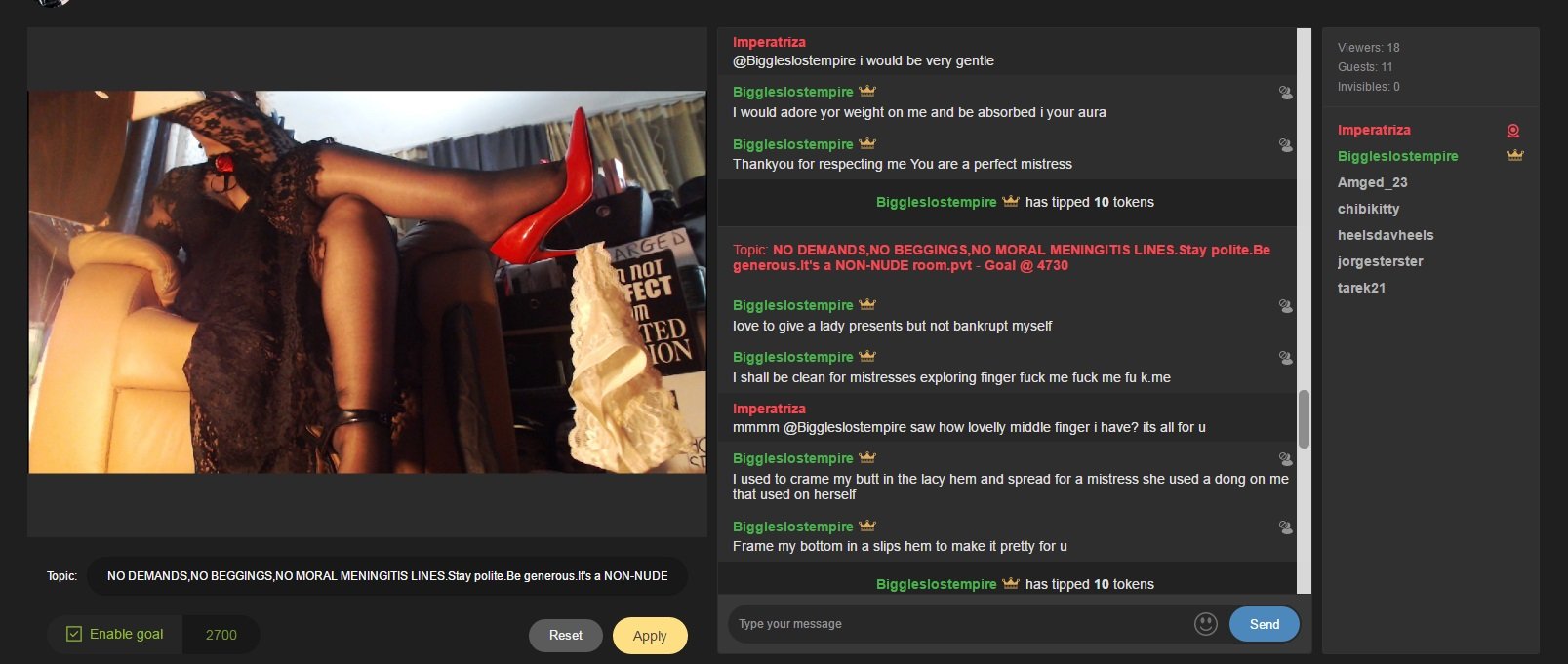Click the crown icon beside Biggleslostempire in user list

tap(1514, 156)
